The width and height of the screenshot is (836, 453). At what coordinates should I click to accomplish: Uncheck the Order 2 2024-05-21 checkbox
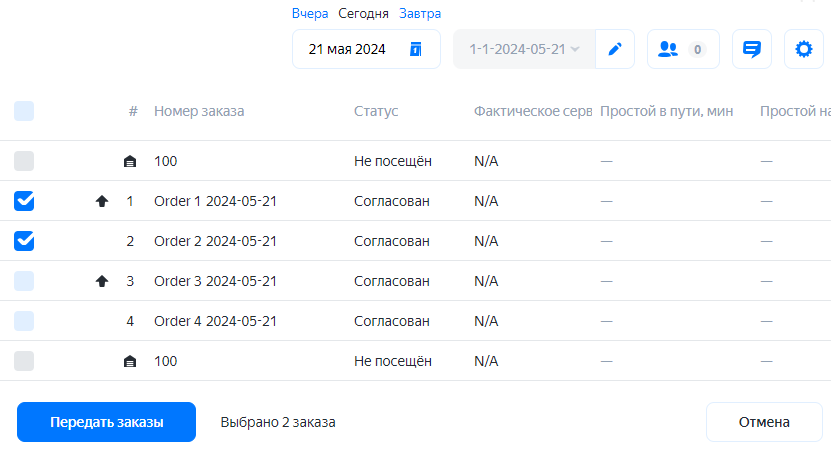point(24,241)
